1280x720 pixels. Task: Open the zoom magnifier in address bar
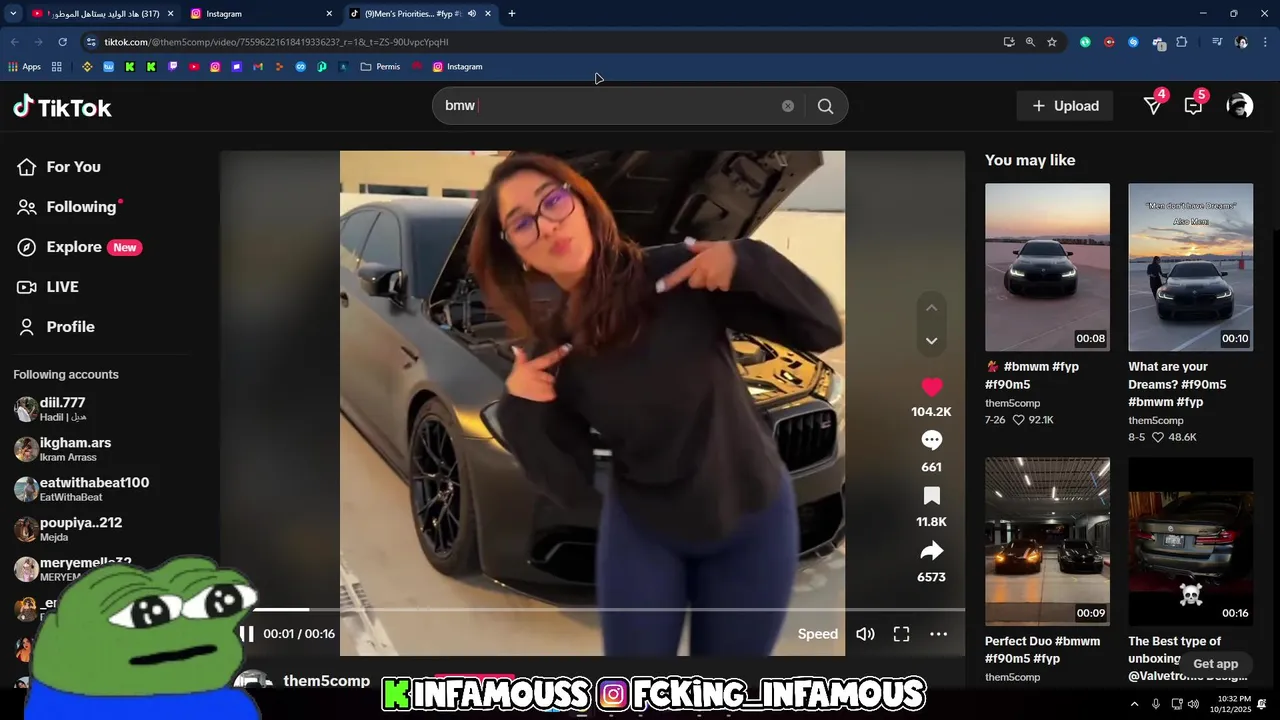(1030, 42)
